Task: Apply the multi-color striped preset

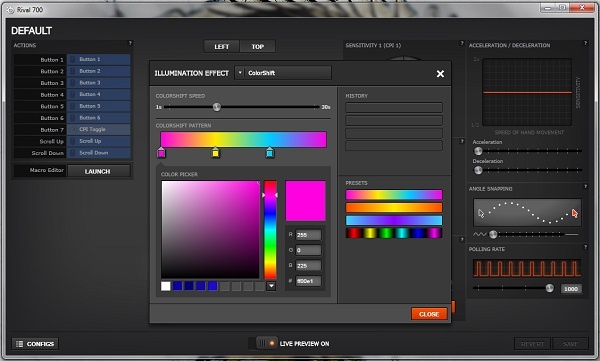Action: [x=394, y=233]
